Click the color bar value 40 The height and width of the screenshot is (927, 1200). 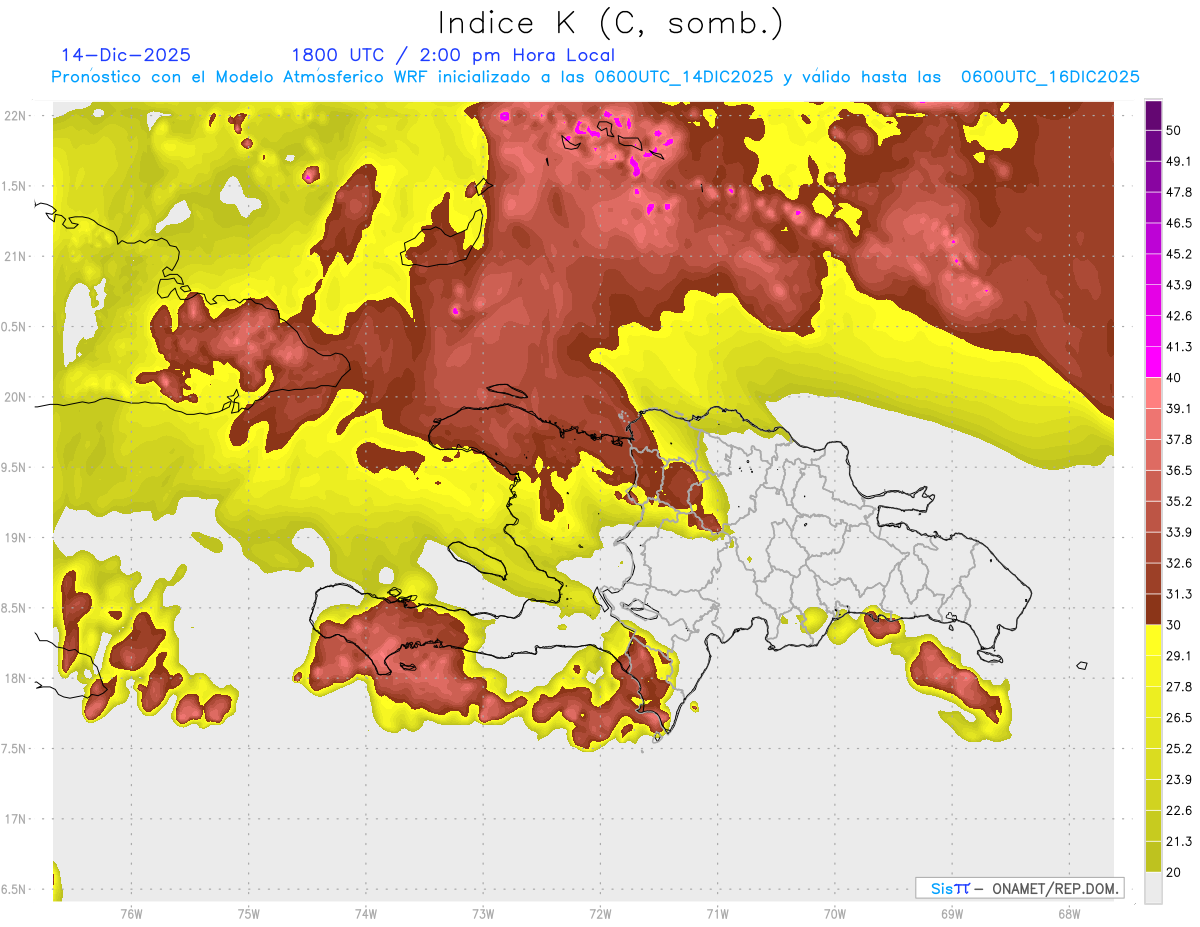pos(1175,378)
